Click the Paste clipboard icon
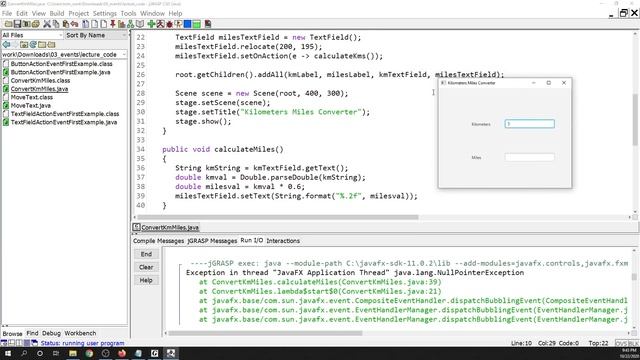Image resolution: width=640 pixels, height=360 pixels. (66, 24)
